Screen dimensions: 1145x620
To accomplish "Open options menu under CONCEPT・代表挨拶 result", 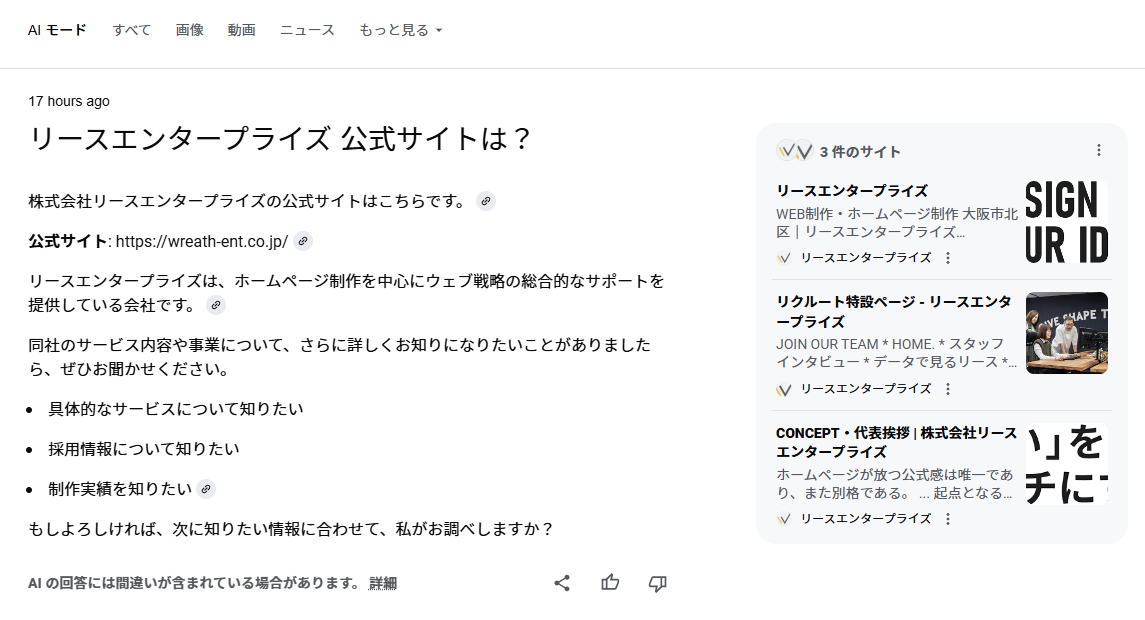I will [x=948, y=519].
